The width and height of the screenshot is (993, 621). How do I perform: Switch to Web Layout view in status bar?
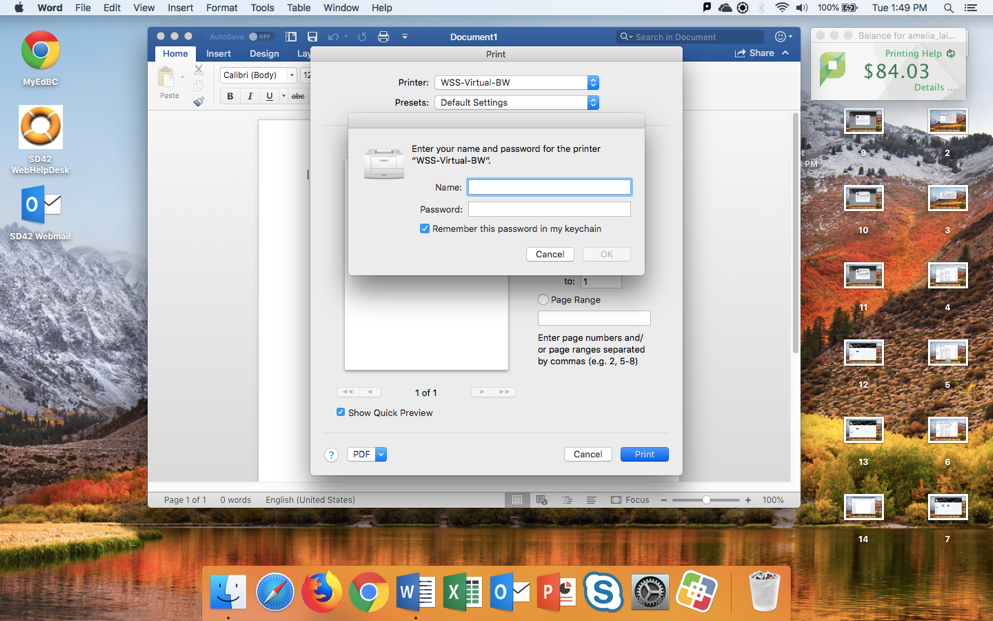click(x=542, y=500)
